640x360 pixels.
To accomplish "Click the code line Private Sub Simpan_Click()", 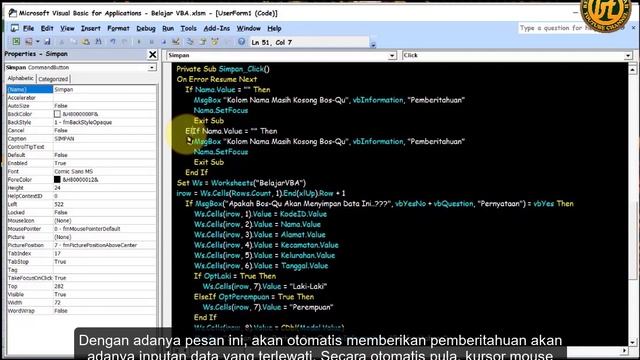I will [223, 69].
